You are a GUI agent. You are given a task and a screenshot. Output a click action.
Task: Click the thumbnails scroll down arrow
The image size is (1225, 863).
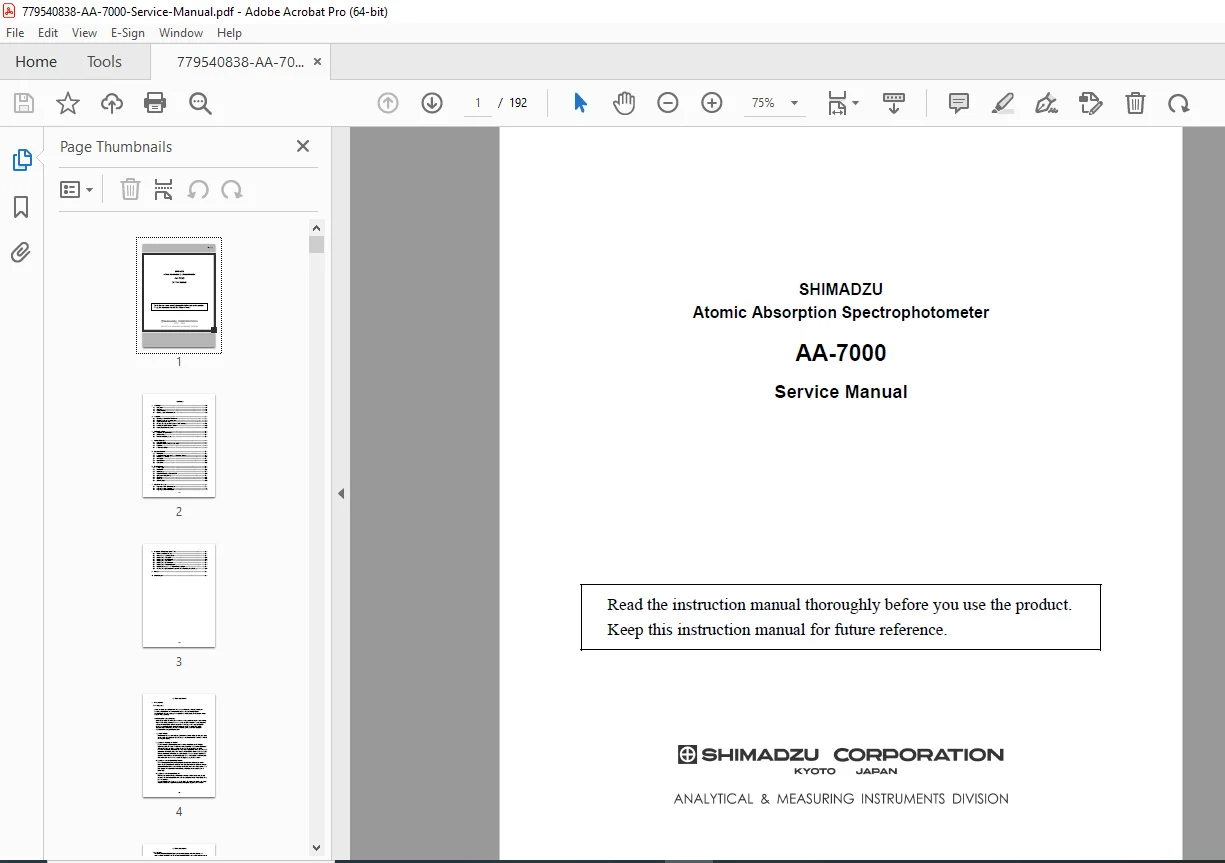317,848
